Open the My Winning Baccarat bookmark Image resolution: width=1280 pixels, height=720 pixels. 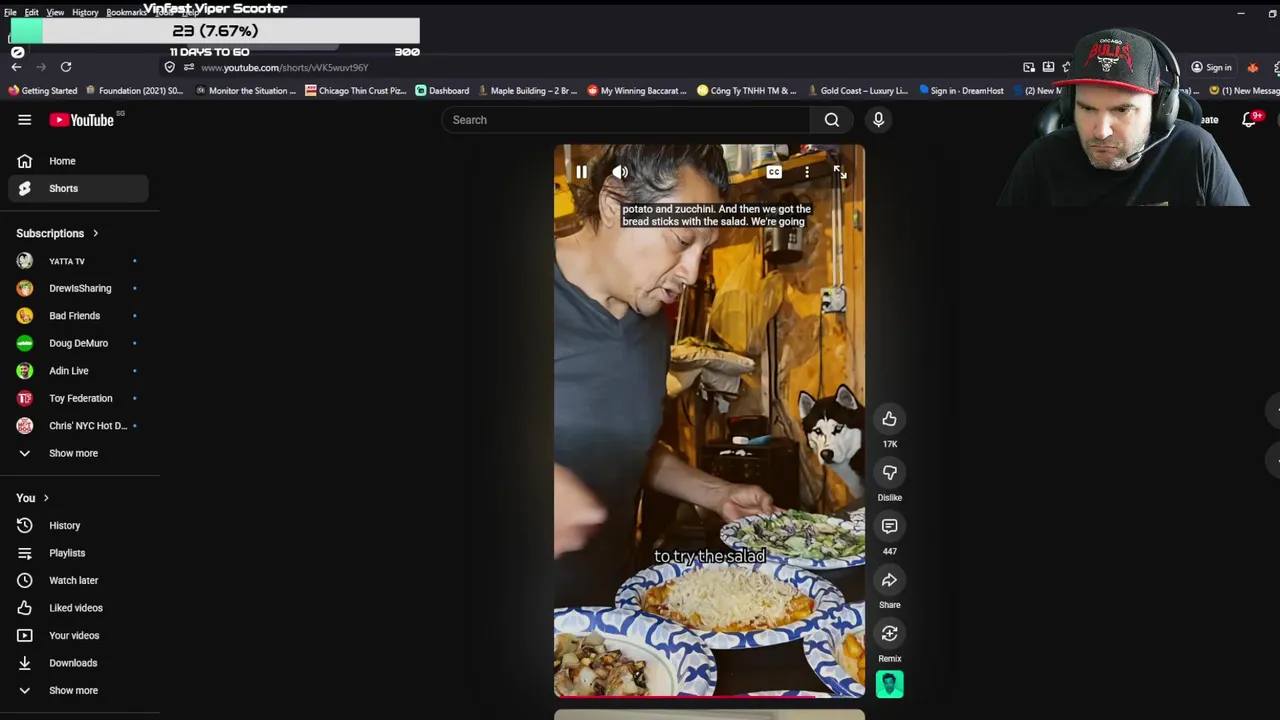pyautogui.click(x=637, y=91)
